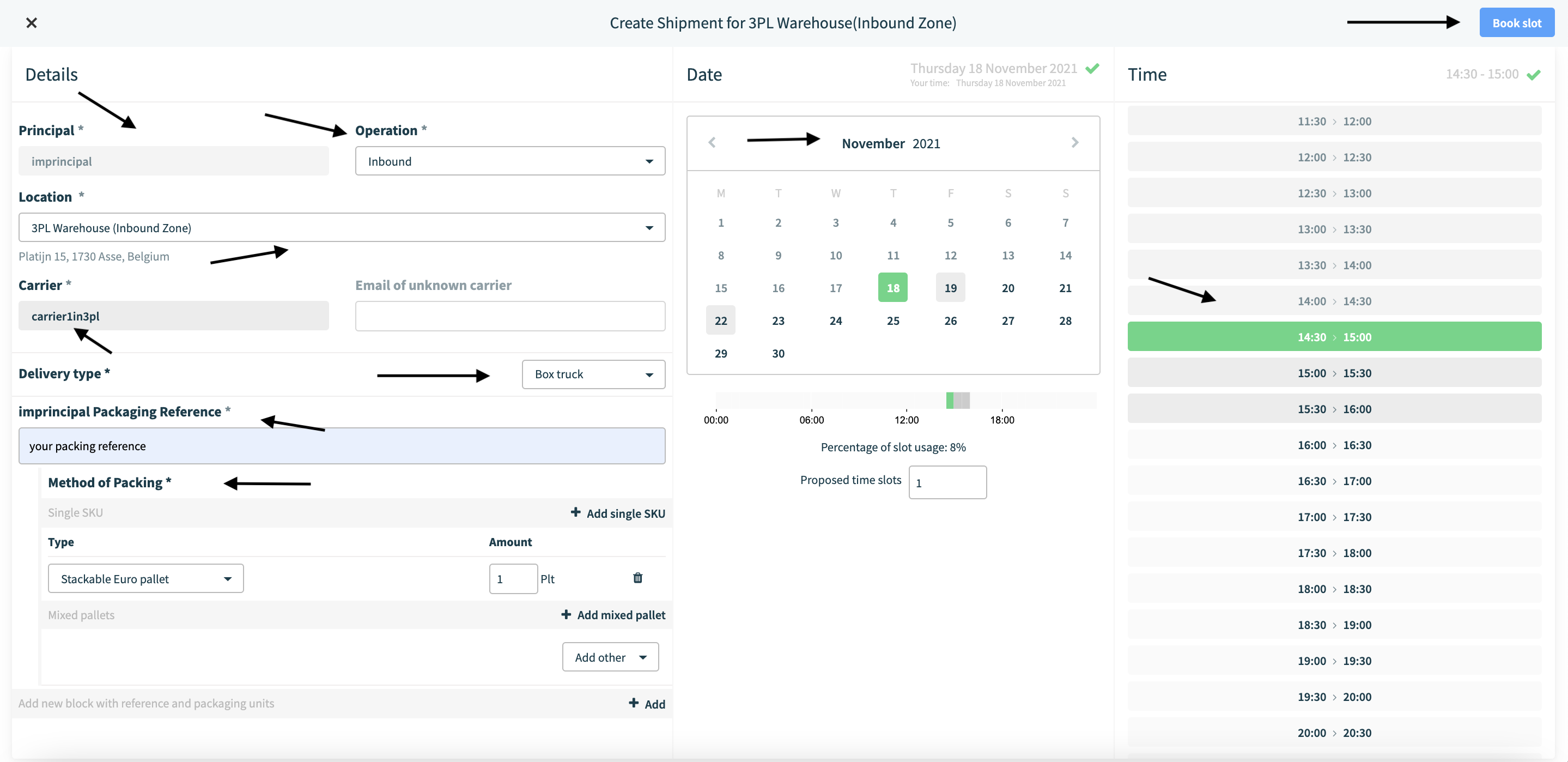Screen dimensions: 1568x762
Task: Pick November 20 on the calendar
Action: pos(1007,287)
